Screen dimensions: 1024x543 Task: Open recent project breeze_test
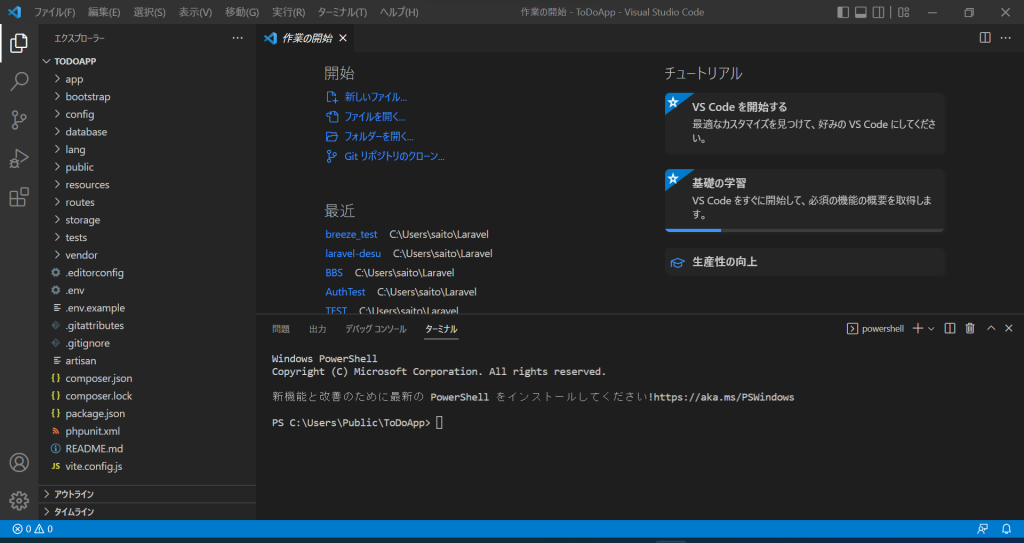click(x=351, y=234)
